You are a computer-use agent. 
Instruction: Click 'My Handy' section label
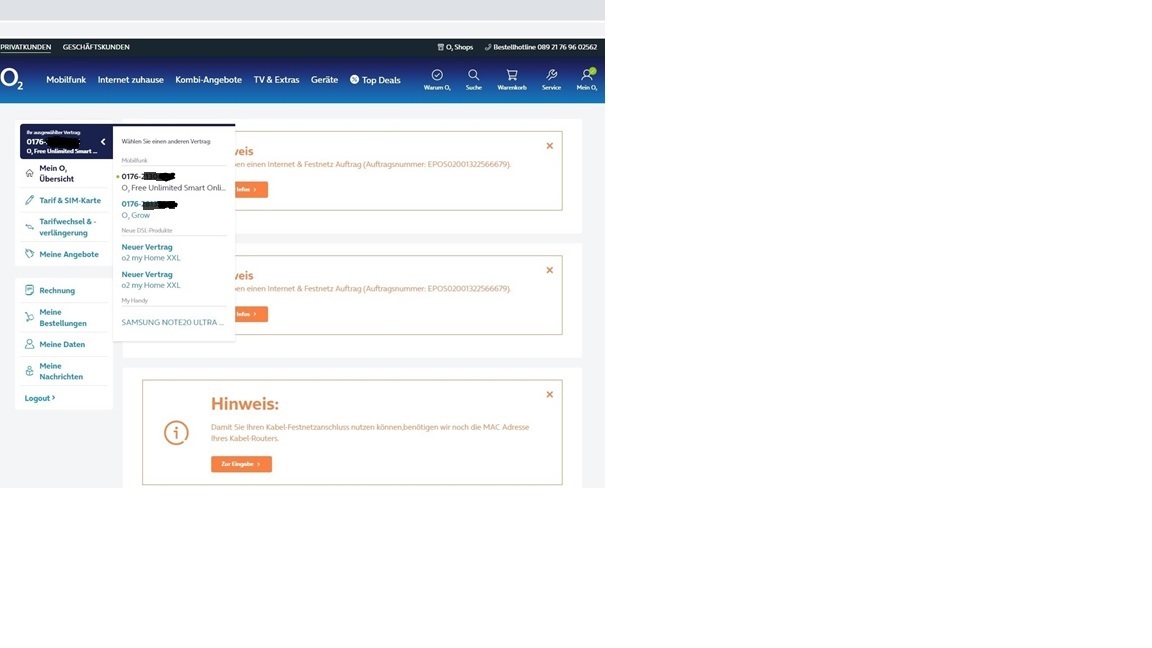134,300
